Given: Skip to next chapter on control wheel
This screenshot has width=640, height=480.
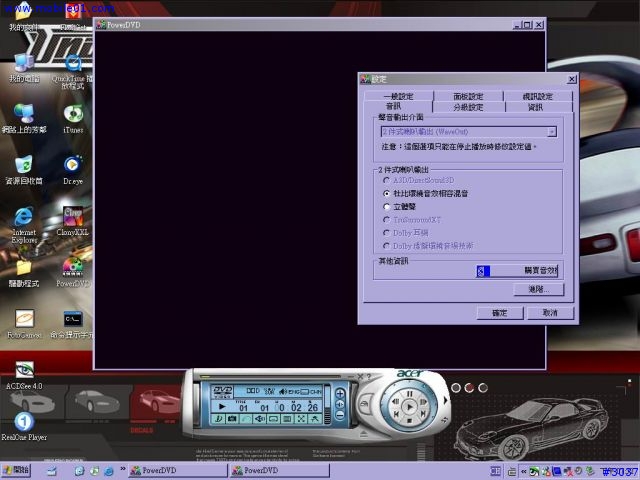Looking at the screenshot, I should (x=423, y=414).
